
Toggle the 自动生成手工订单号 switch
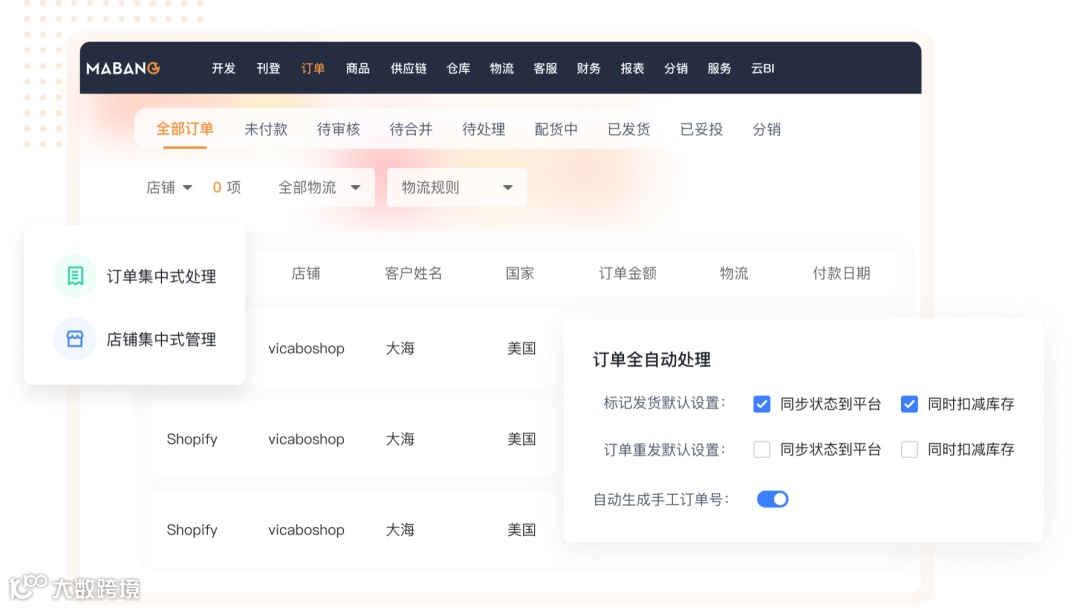pos(772,499)
